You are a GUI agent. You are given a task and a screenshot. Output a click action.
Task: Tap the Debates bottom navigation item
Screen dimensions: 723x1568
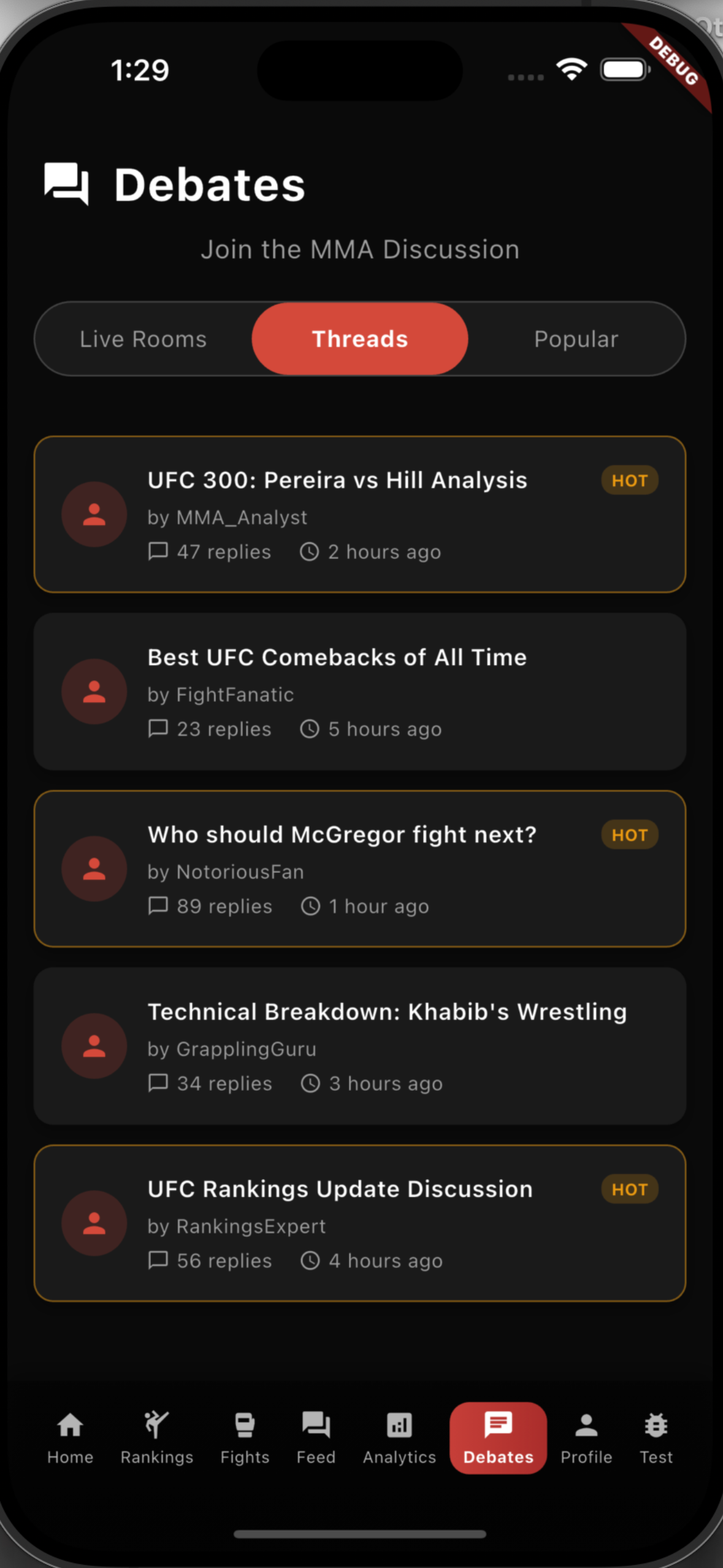[498, 1437]
